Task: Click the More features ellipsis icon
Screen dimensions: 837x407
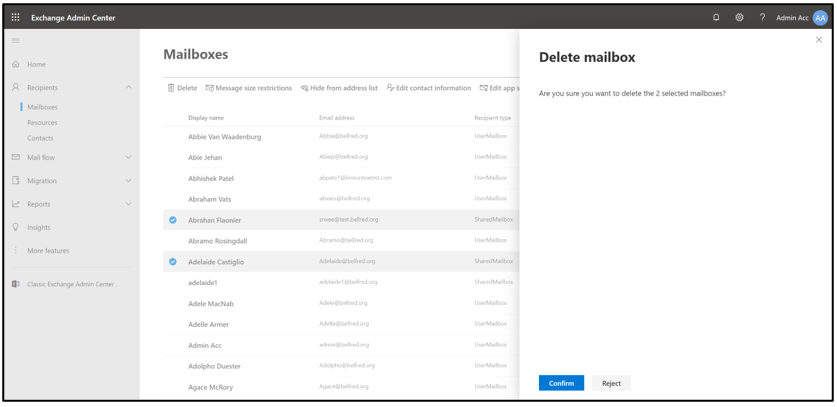Action: click(15, 251)
